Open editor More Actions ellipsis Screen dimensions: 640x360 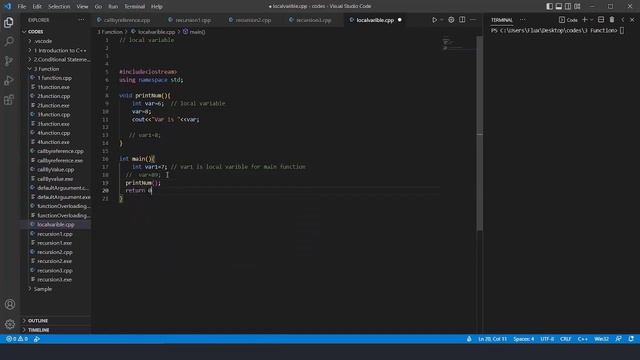click(x=473, y=20)
